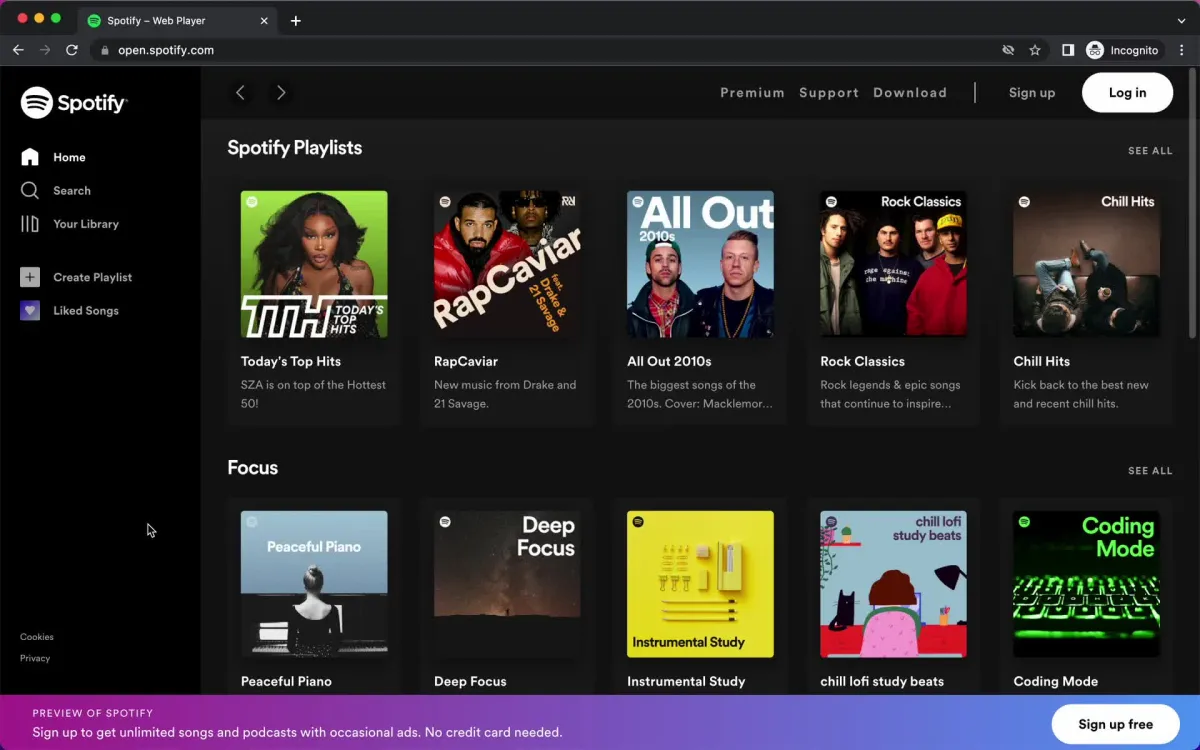Click the forward navigation chevron
The height and width of the screenshot is (750, 1200).
(281, 92)
